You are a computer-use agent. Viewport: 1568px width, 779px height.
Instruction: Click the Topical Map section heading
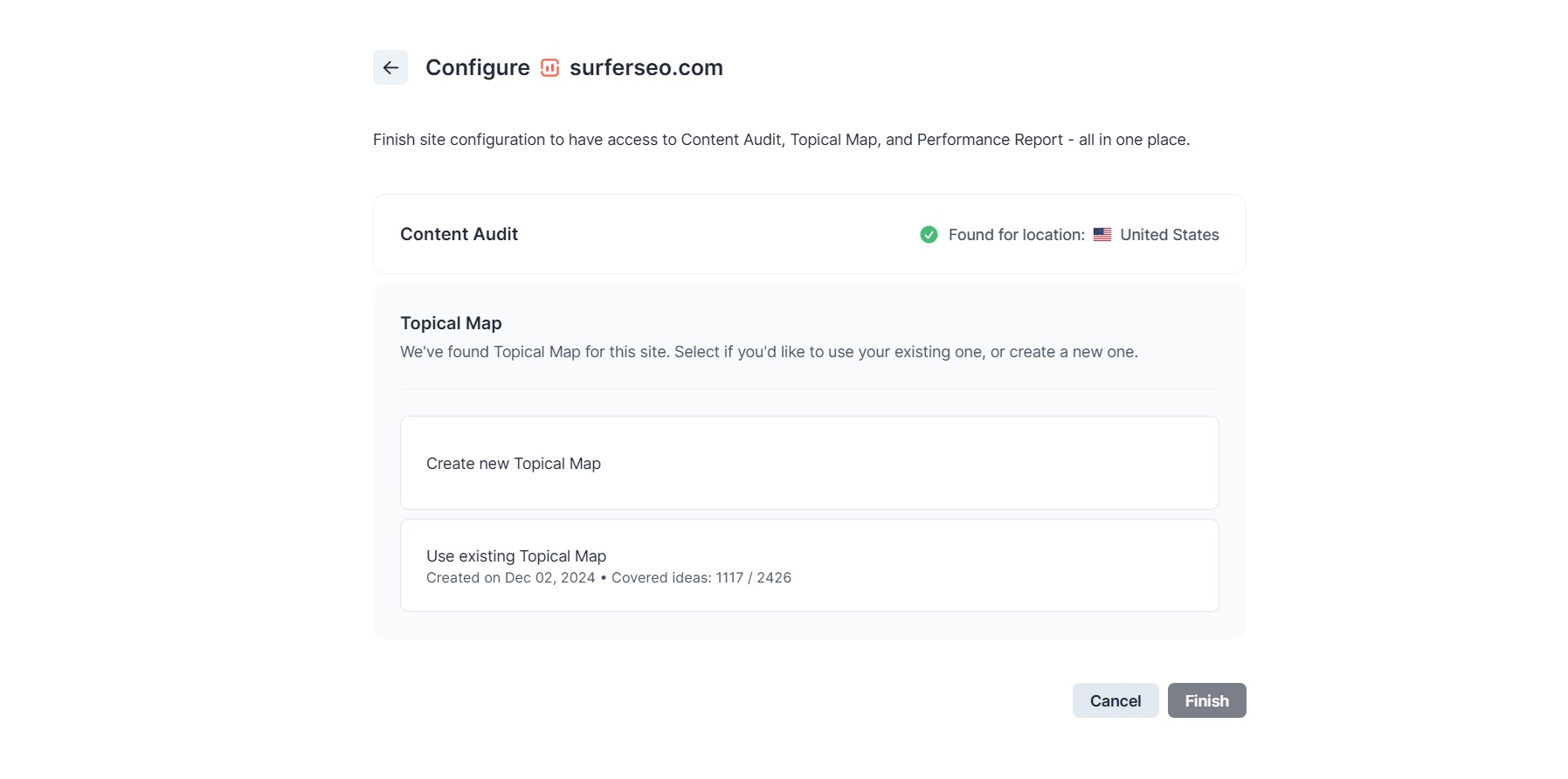tap(451, 323)
